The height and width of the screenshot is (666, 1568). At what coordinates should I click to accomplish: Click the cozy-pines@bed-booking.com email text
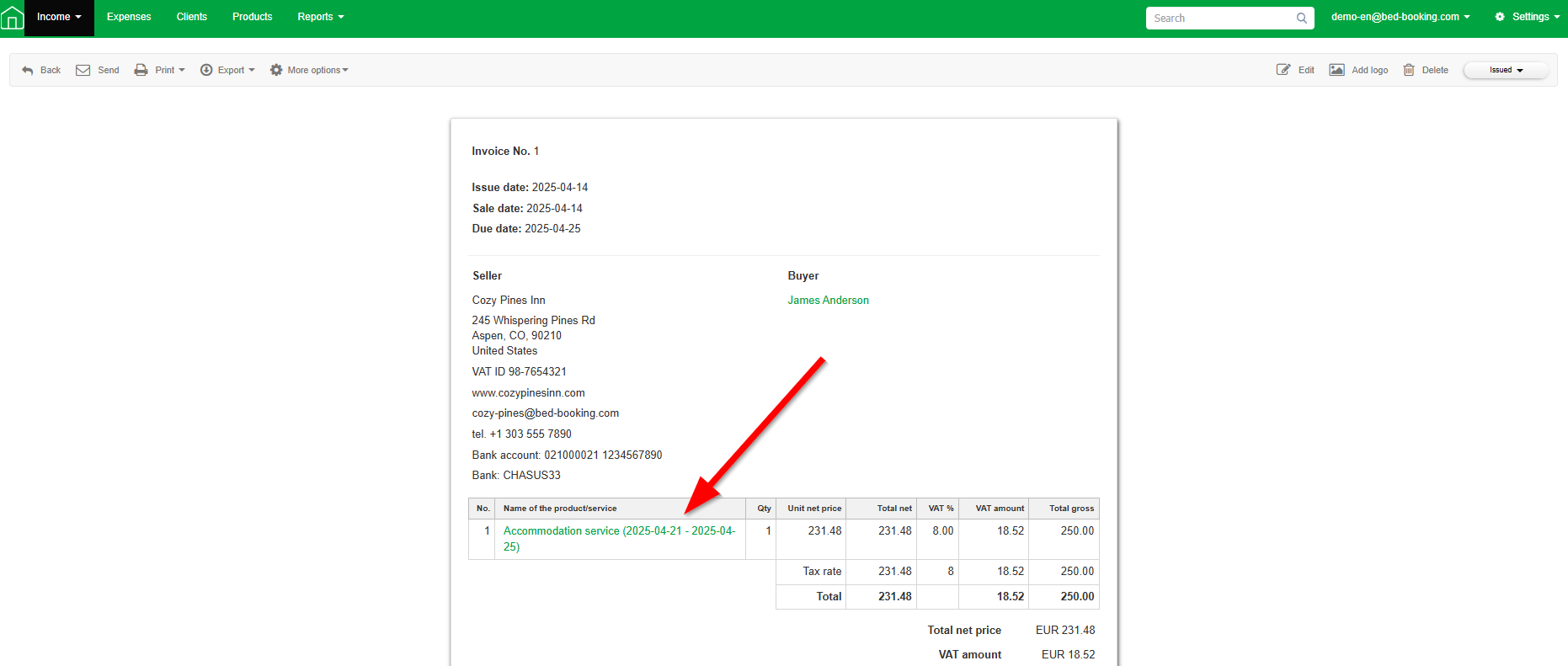(x=546, y=413)
